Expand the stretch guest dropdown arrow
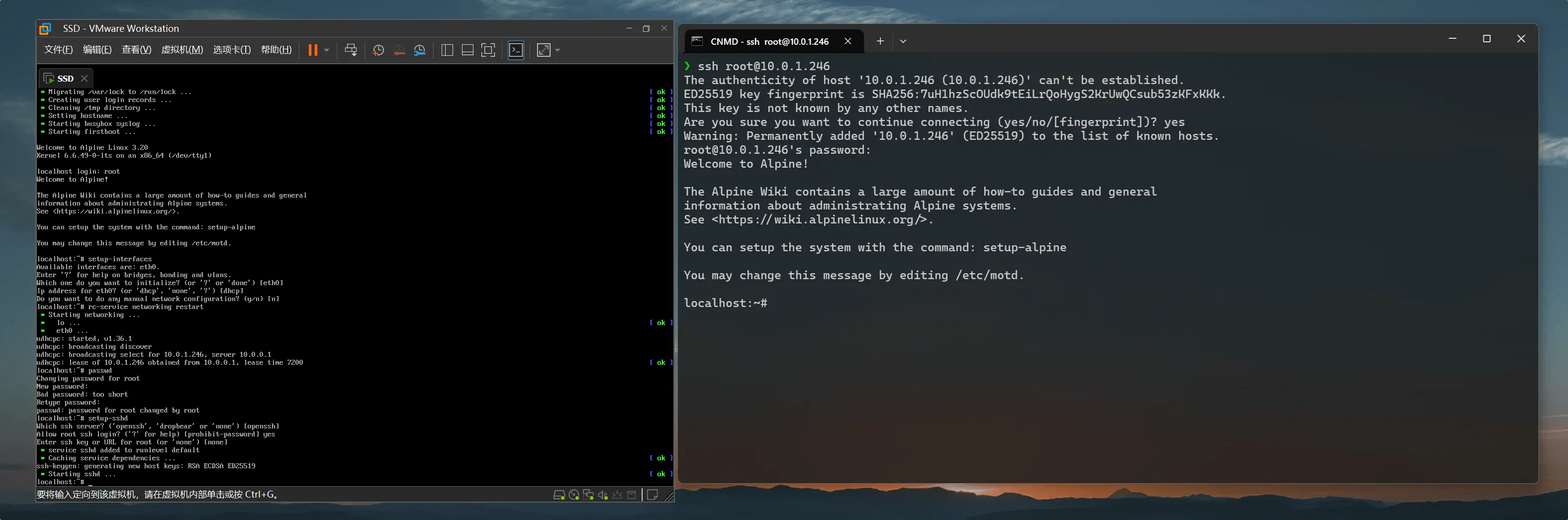 click(557, 50)
